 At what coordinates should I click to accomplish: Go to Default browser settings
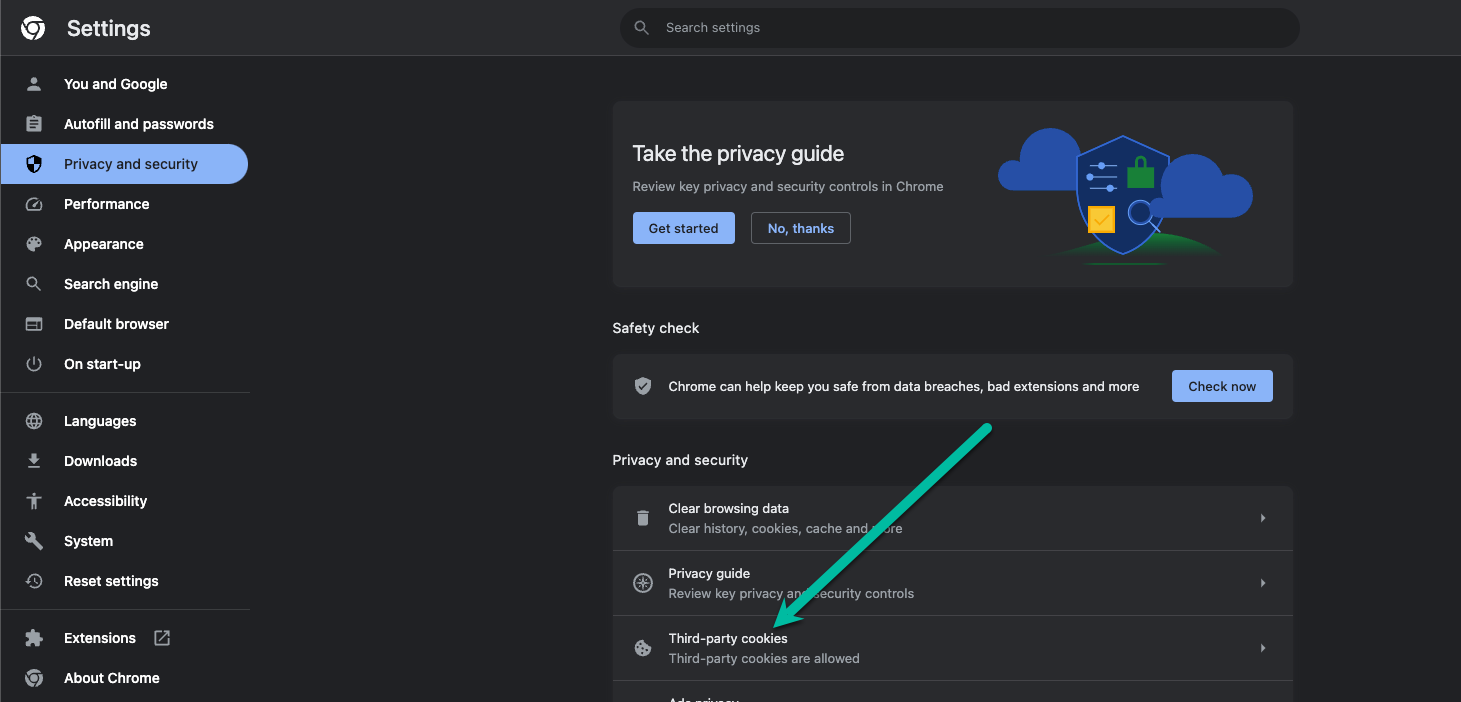(116, 324)
